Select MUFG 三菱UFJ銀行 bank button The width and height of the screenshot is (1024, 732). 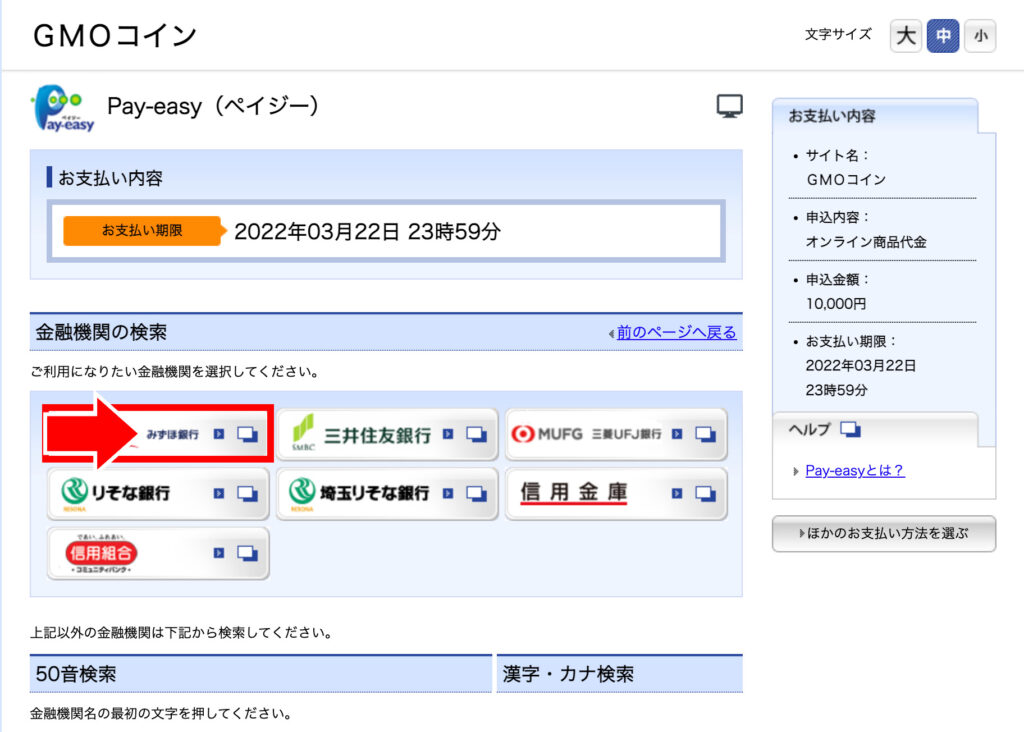(616, 434)
